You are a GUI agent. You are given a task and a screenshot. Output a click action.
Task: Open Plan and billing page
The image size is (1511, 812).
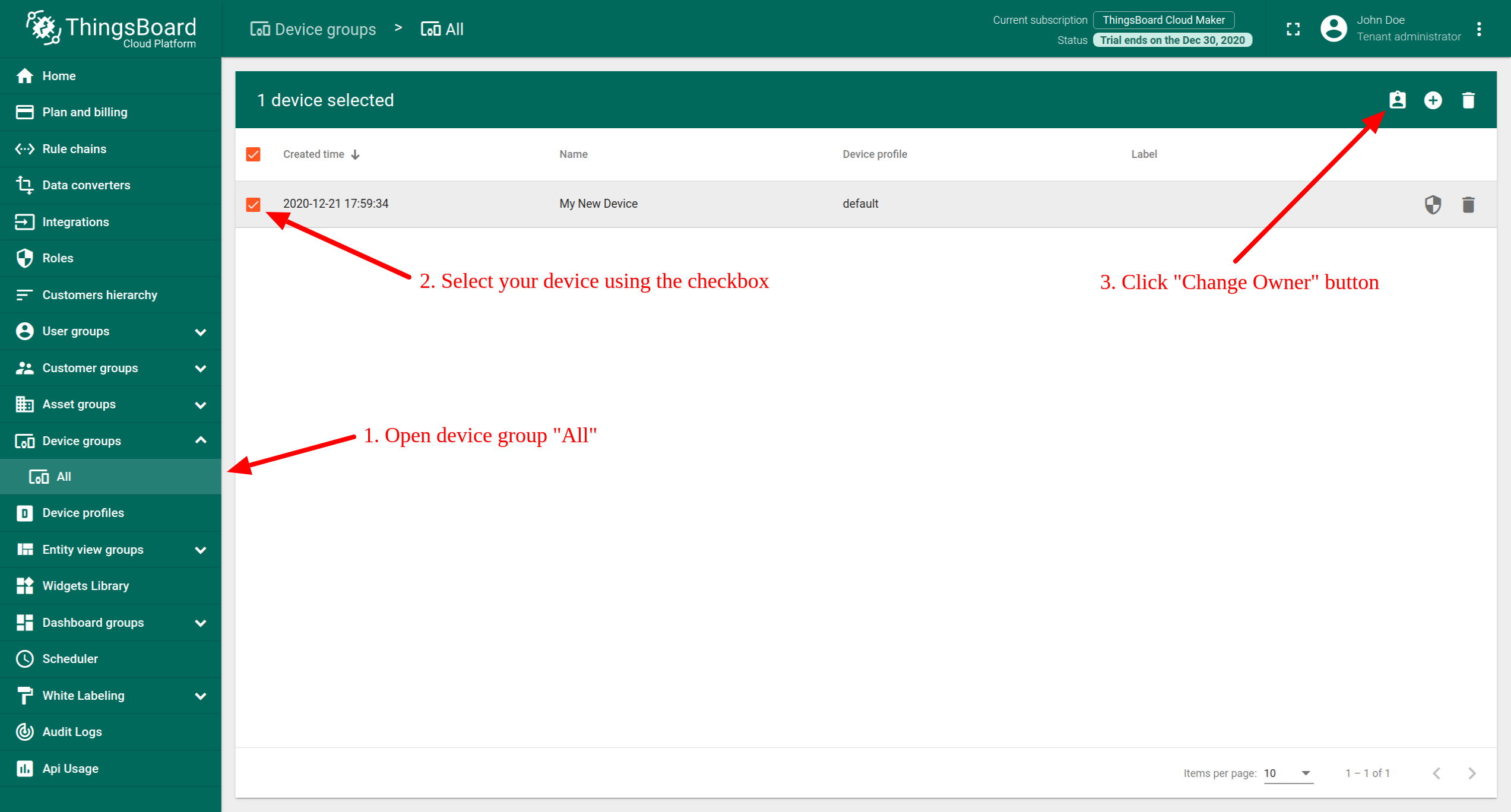tap(110, 112)
